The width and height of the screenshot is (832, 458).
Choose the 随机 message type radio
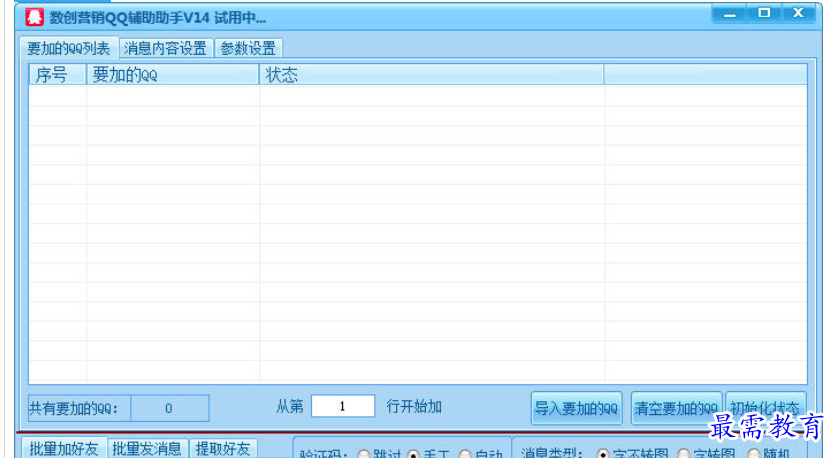pyautogui.click(x=754, y=454)
